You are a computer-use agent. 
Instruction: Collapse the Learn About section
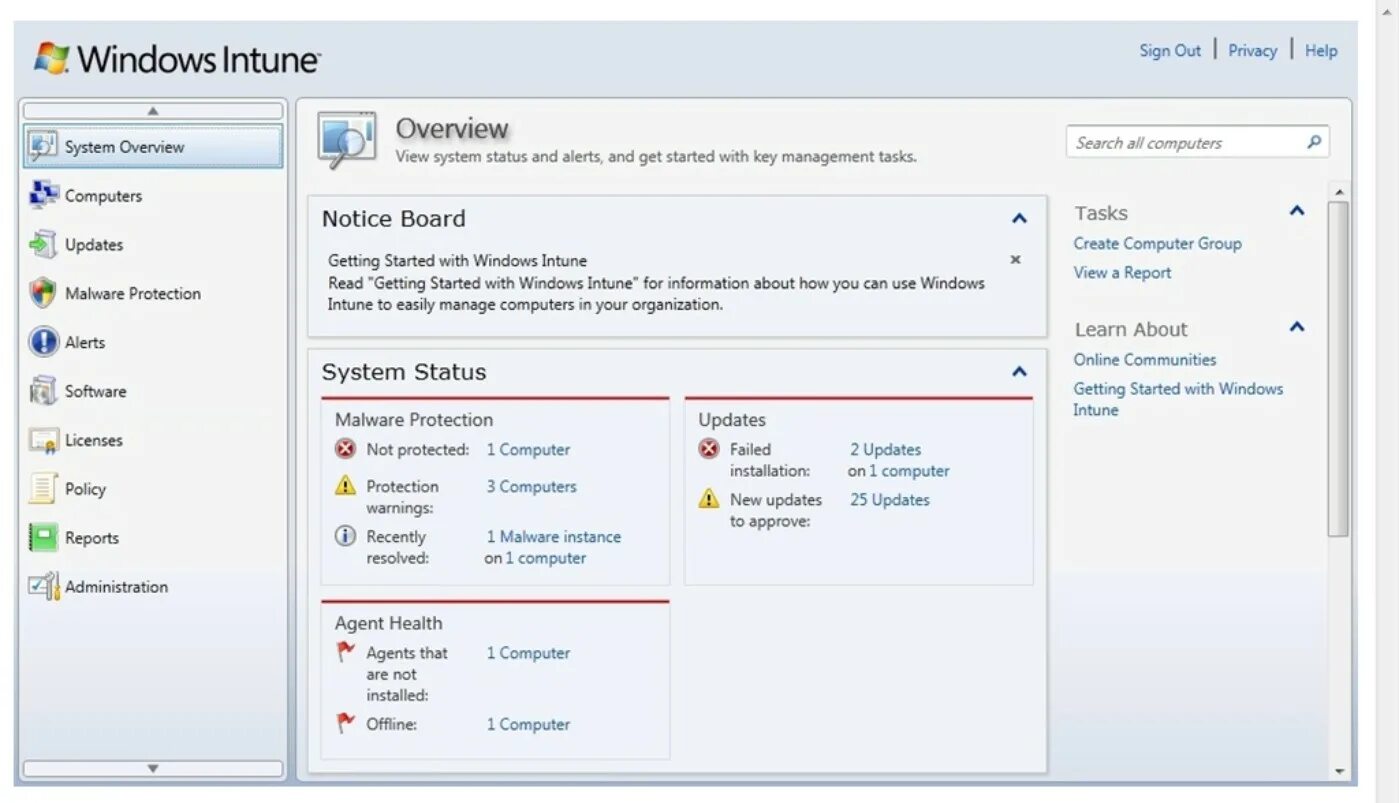[1297, 327]
